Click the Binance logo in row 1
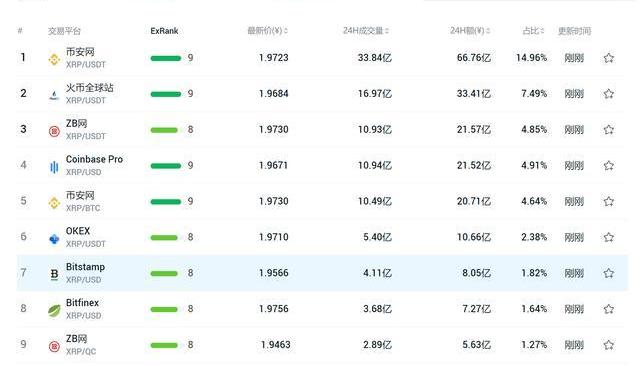This screenshot has width=640, height=366. click(54, 60)
